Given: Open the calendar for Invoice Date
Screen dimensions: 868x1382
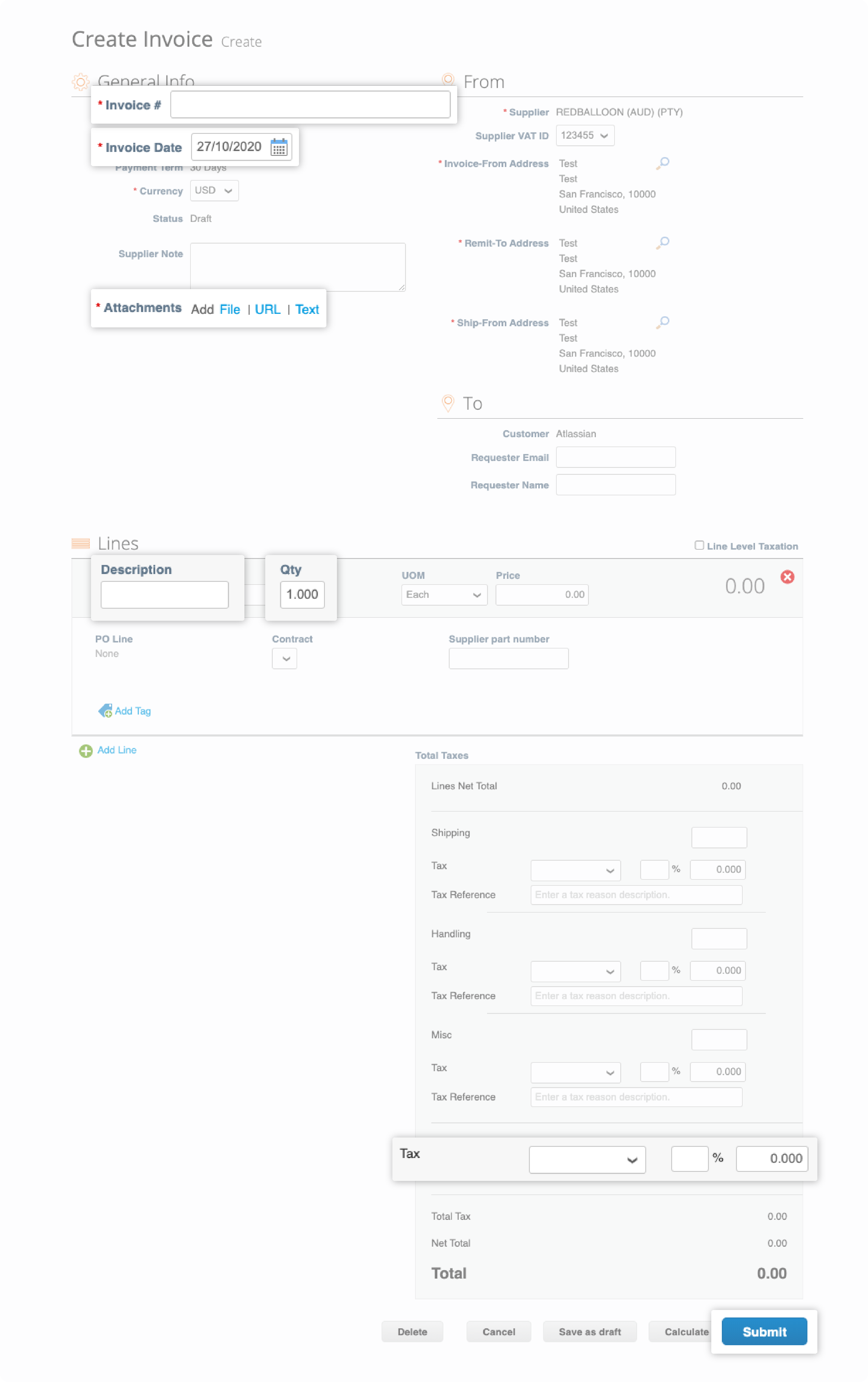Looking at the screenshot, I should pyautogui.click(x=279, y=147).
